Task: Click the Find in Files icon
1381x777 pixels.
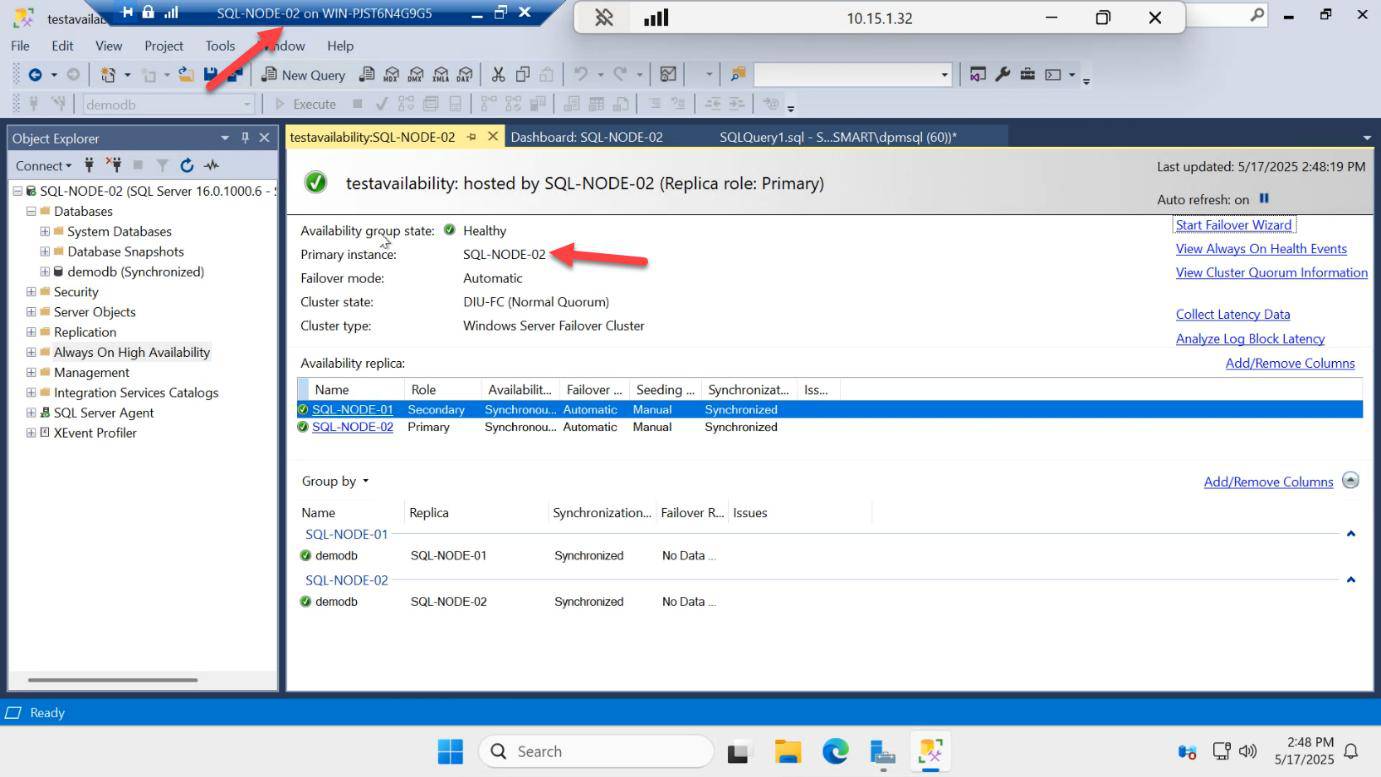Action: [x=738, y=75]
